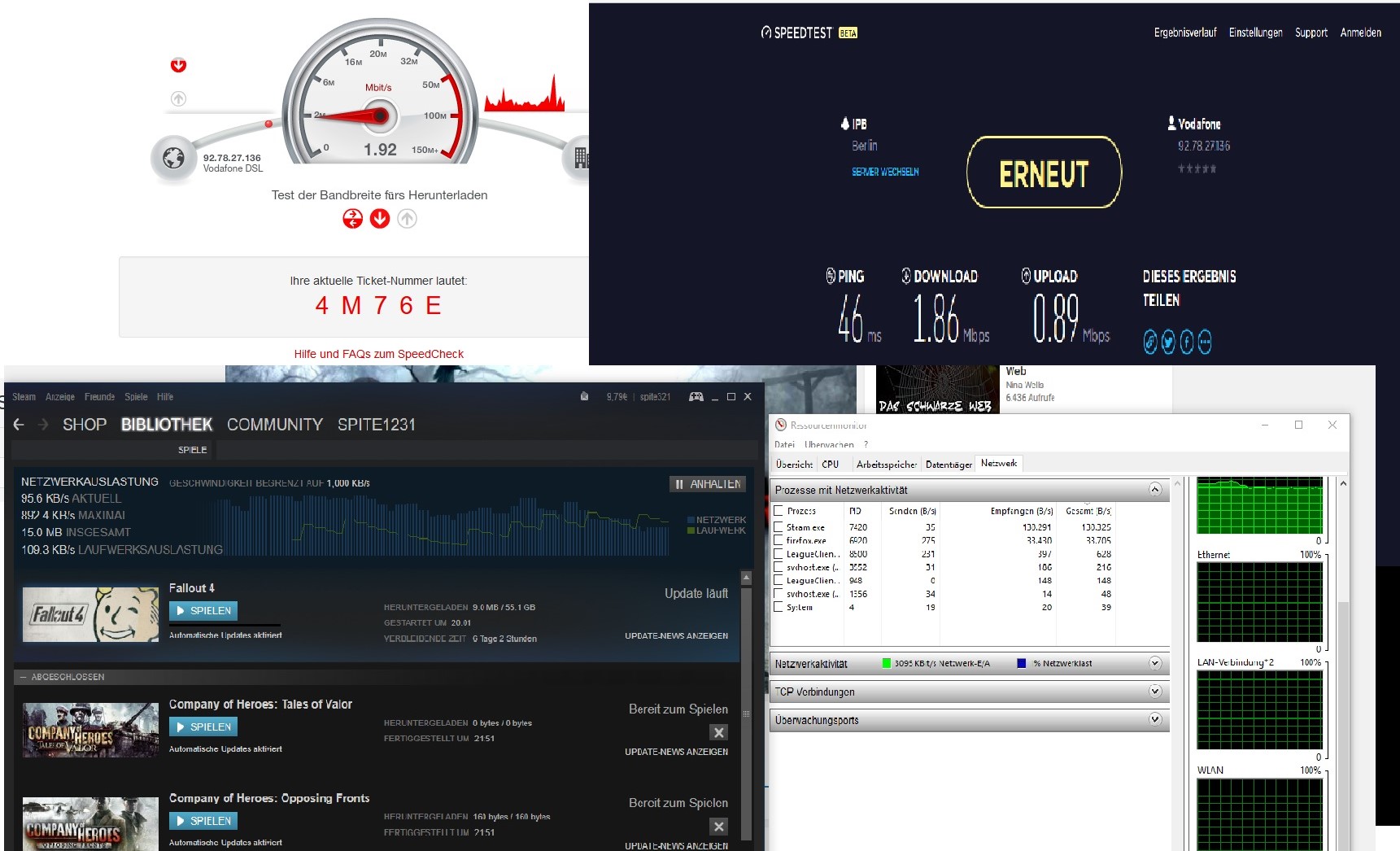Click the globe icon above the Vodafone DSL IP
Viewport: 1400px width, 851px height.
[x=173, y=158]
